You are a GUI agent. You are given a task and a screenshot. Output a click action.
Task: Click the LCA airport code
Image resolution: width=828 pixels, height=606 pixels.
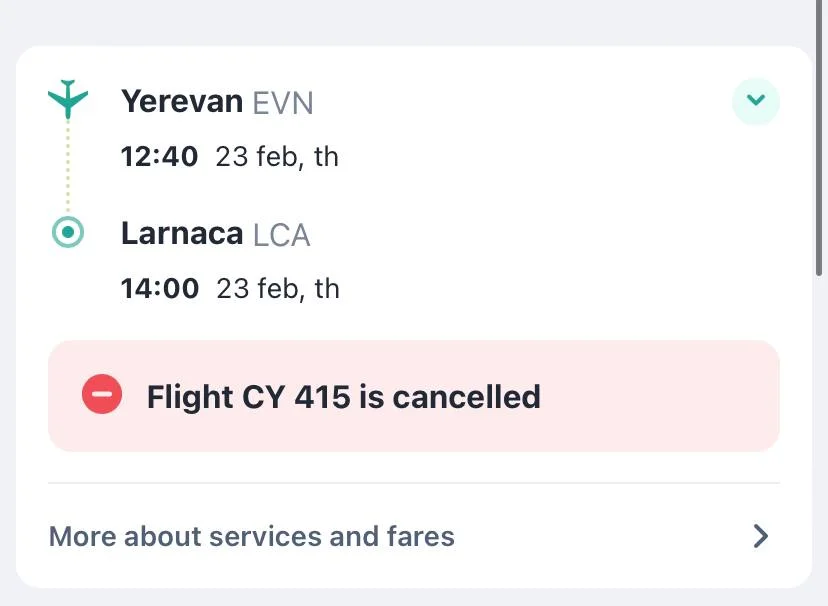tap(281, 236)
